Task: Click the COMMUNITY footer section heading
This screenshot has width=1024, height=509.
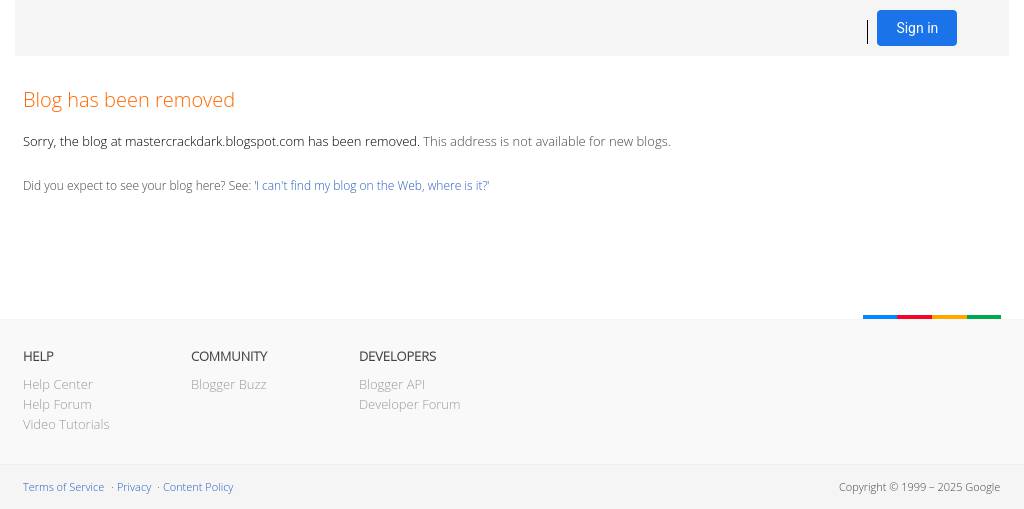Action: 229,356
